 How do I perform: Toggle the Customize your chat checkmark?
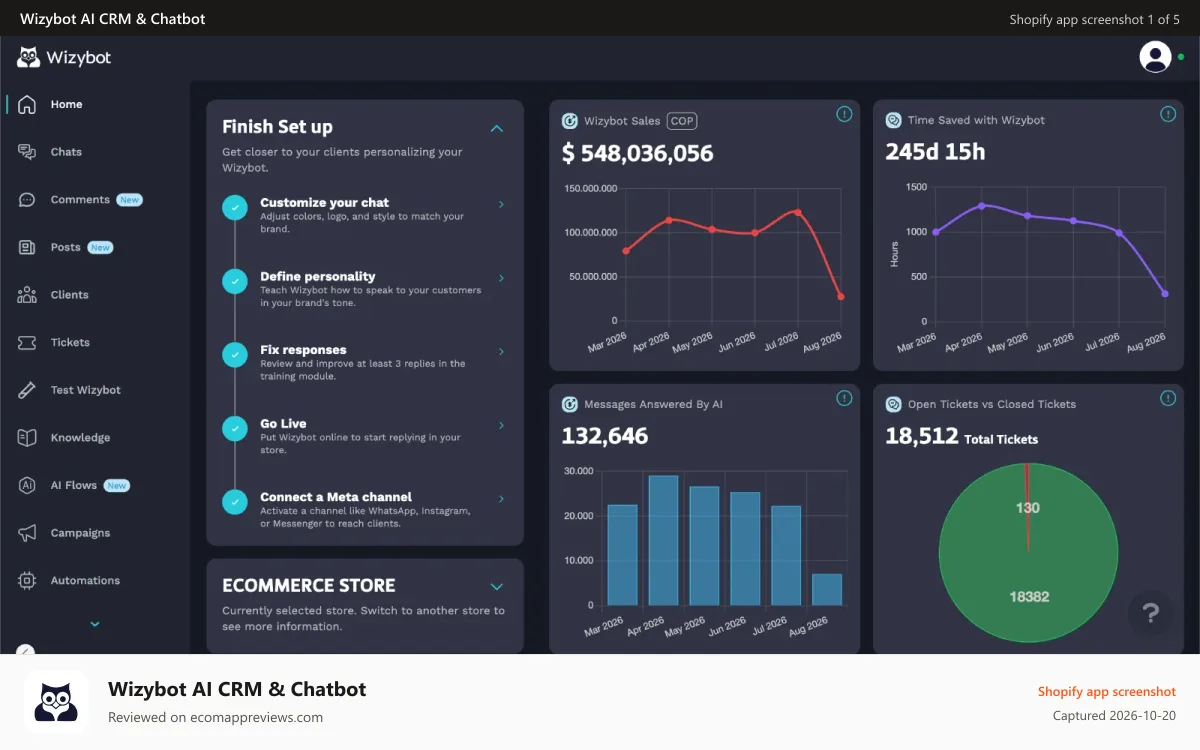click(x=235, y=207)
